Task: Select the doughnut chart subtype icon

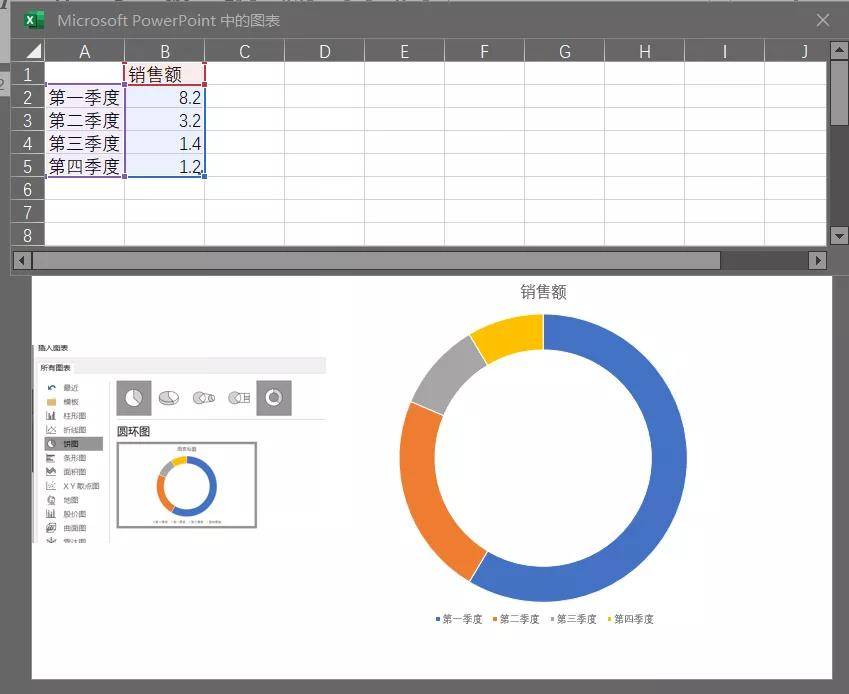Action: coord(273,398)
